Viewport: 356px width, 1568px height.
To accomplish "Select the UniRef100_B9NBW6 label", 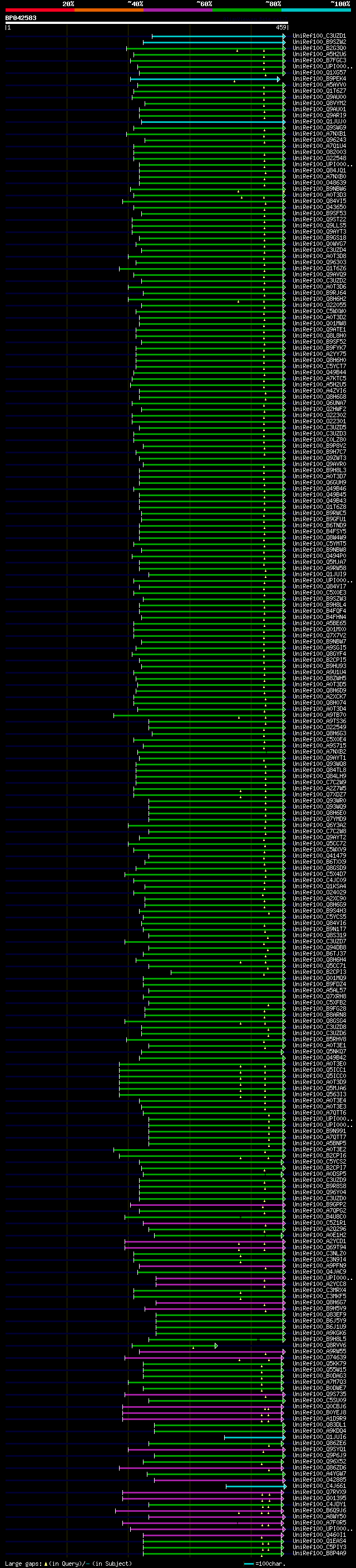I will [319, 189].
